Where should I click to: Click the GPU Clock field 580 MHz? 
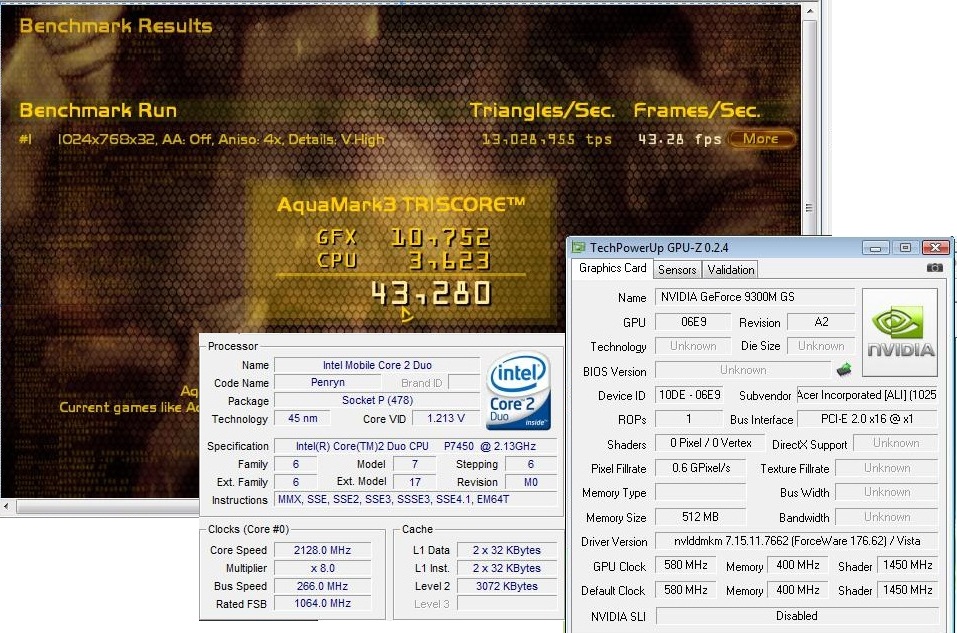coord(686,565)
